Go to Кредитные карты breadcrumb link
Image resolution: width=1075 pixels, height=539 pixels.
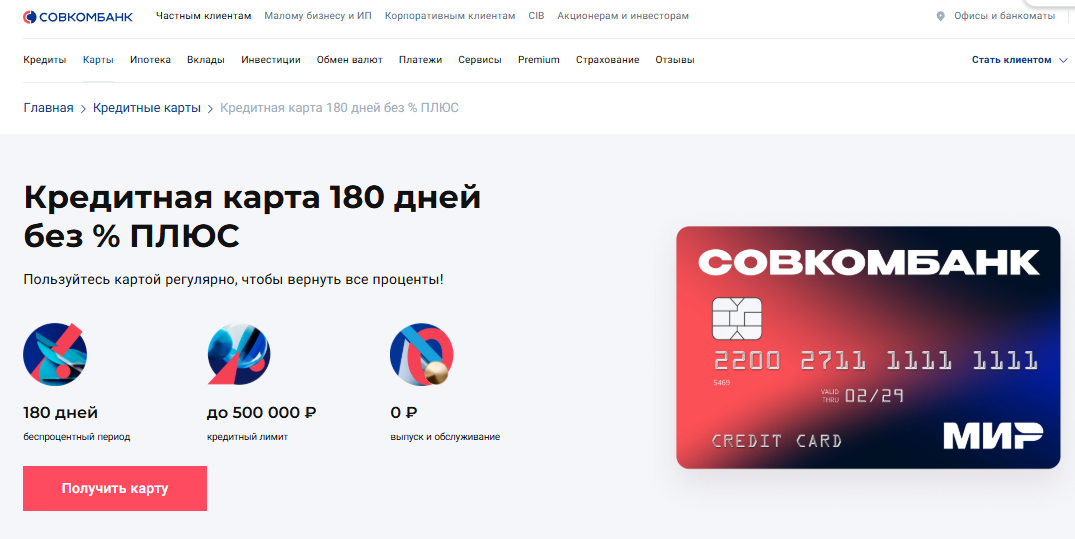(147, 108)
